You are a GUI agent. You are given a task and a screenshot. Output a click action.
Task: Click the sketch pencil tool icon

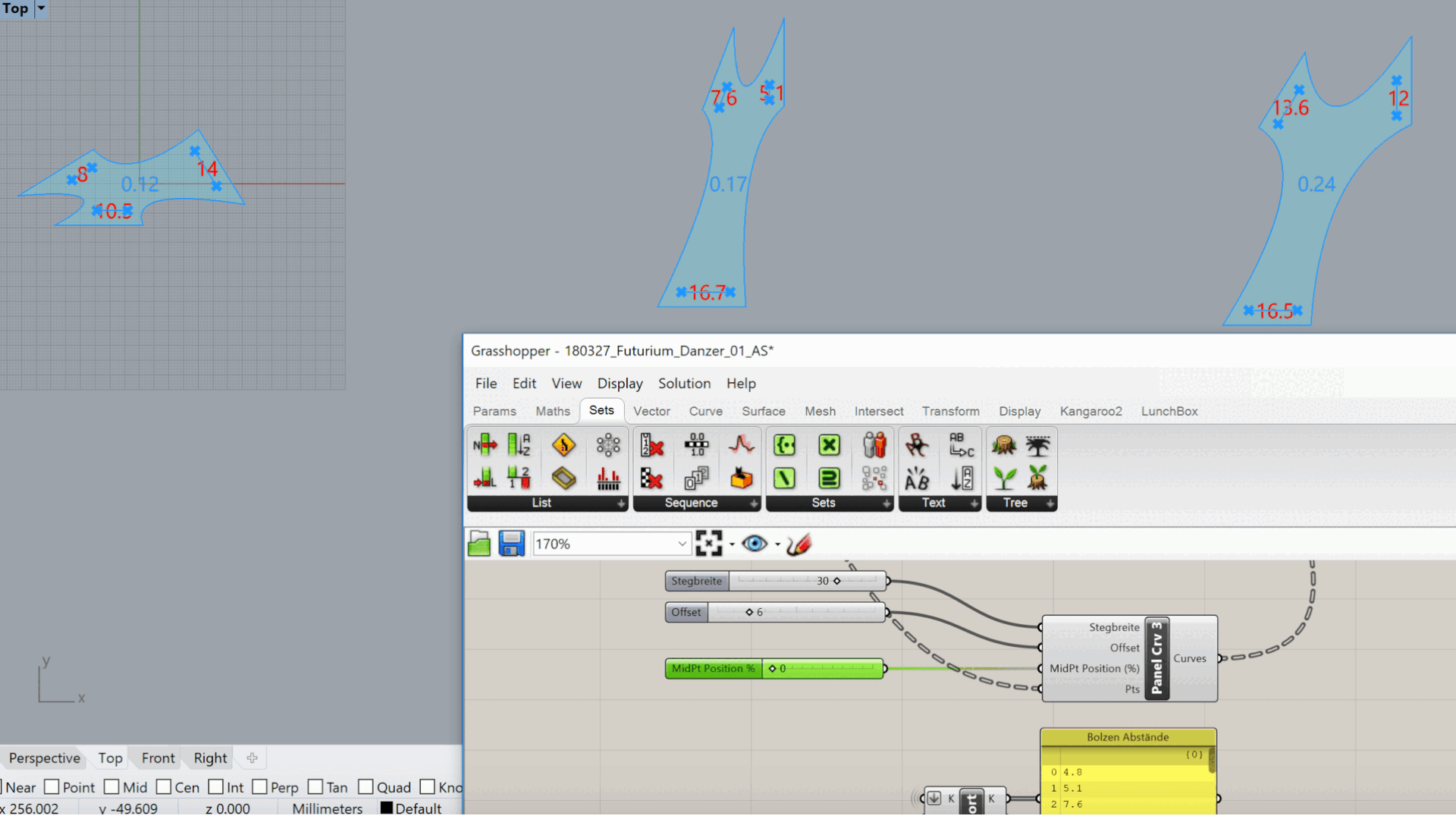[x=799, y=544]
